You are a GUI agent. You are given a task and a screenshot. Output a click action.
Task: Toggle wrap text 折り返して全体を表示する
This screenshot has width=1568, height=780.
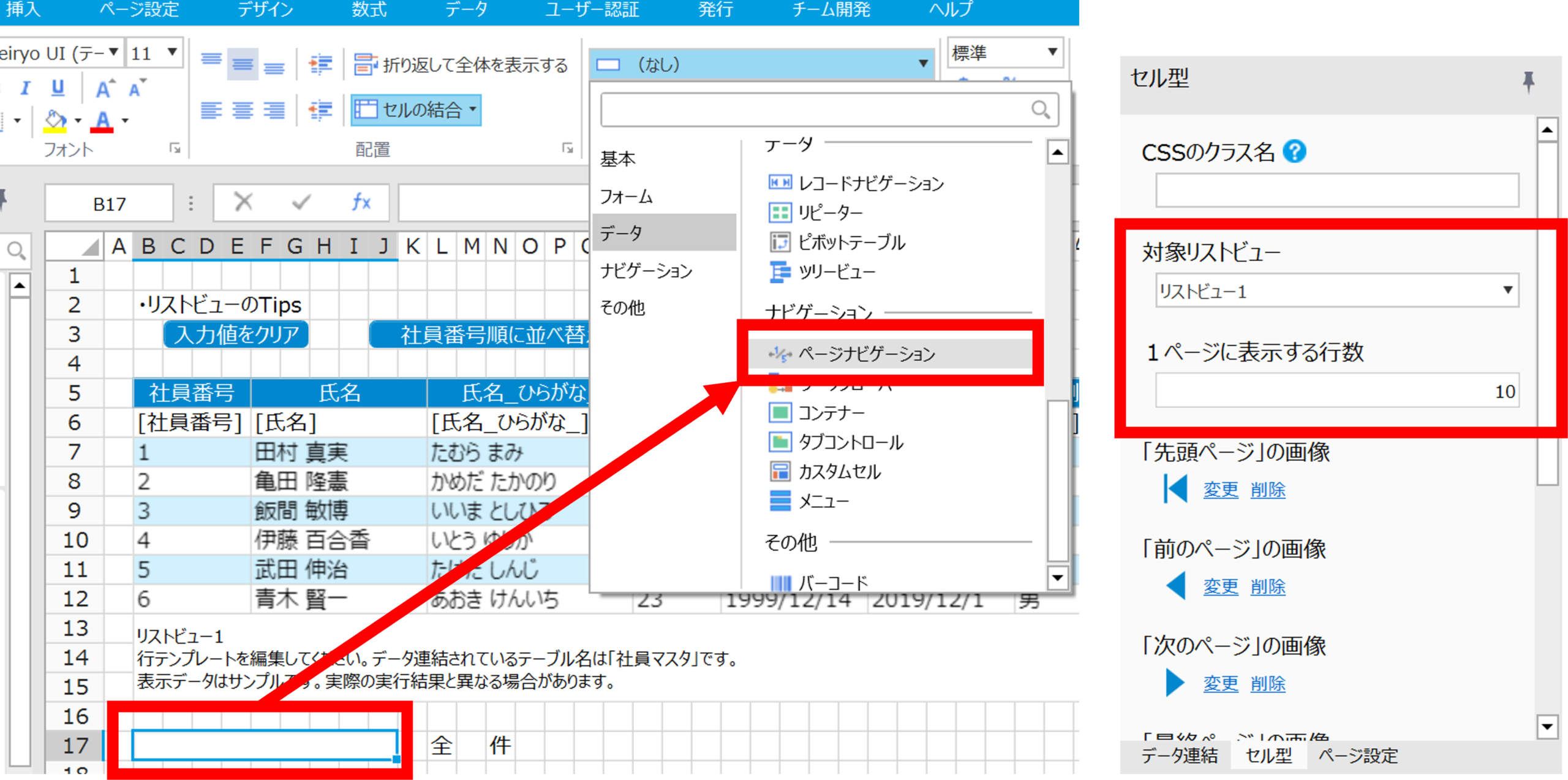(461, 64)
